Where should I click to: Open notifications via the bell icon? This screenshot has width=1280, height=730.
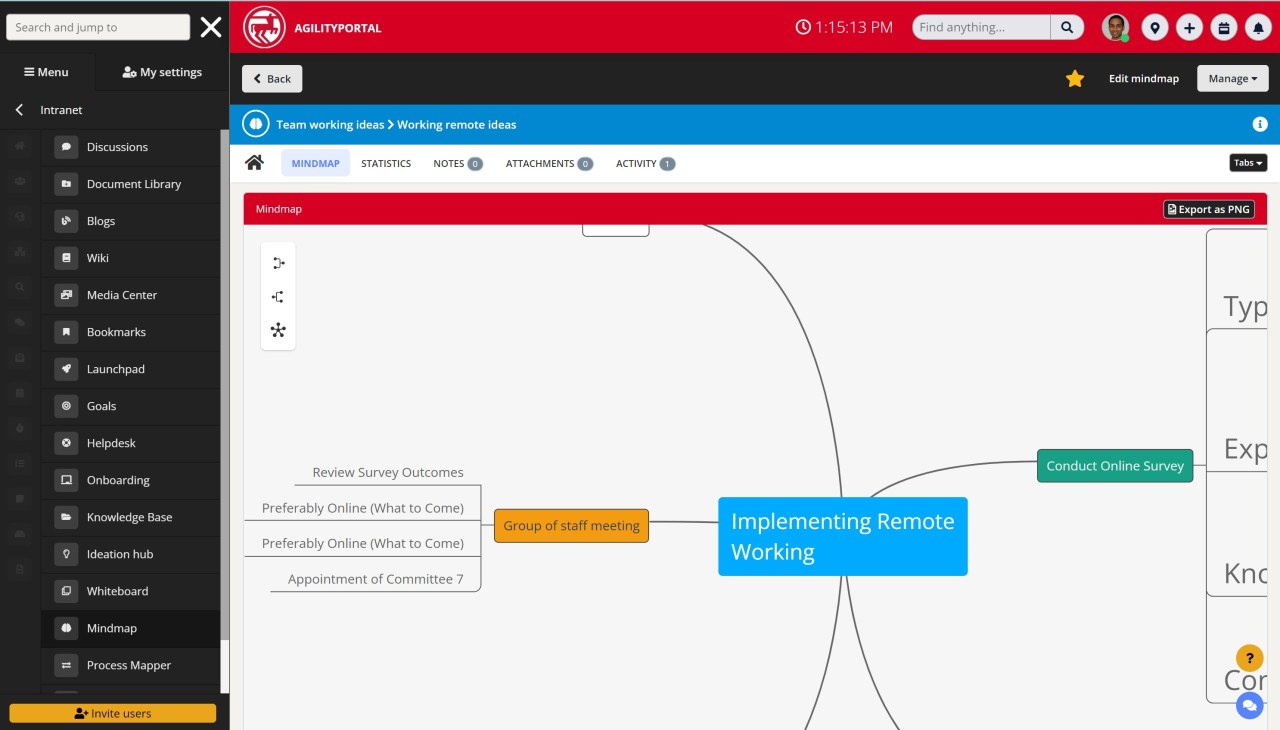pos(1258,27)
